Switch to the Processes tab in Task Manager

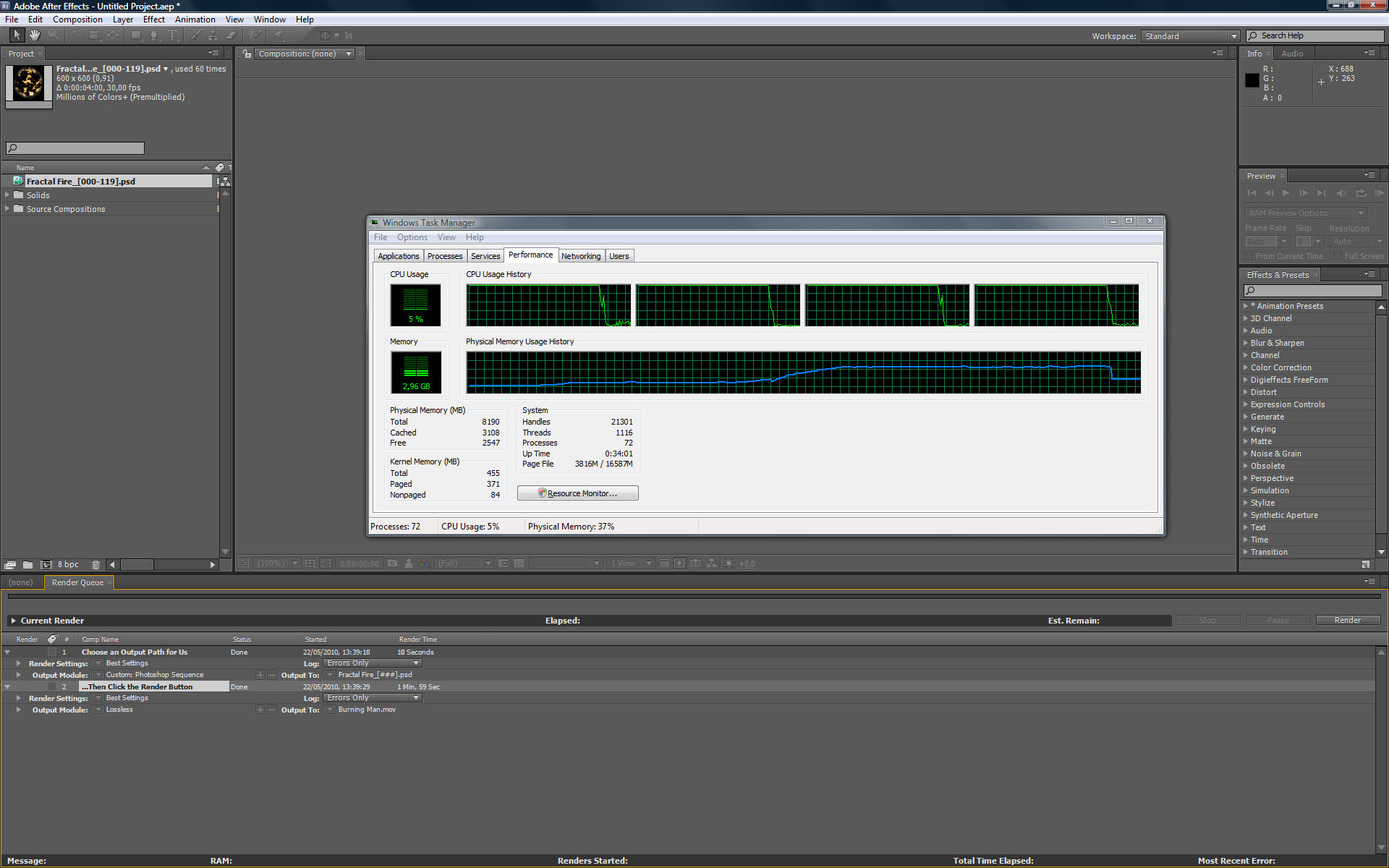[444, 256]
